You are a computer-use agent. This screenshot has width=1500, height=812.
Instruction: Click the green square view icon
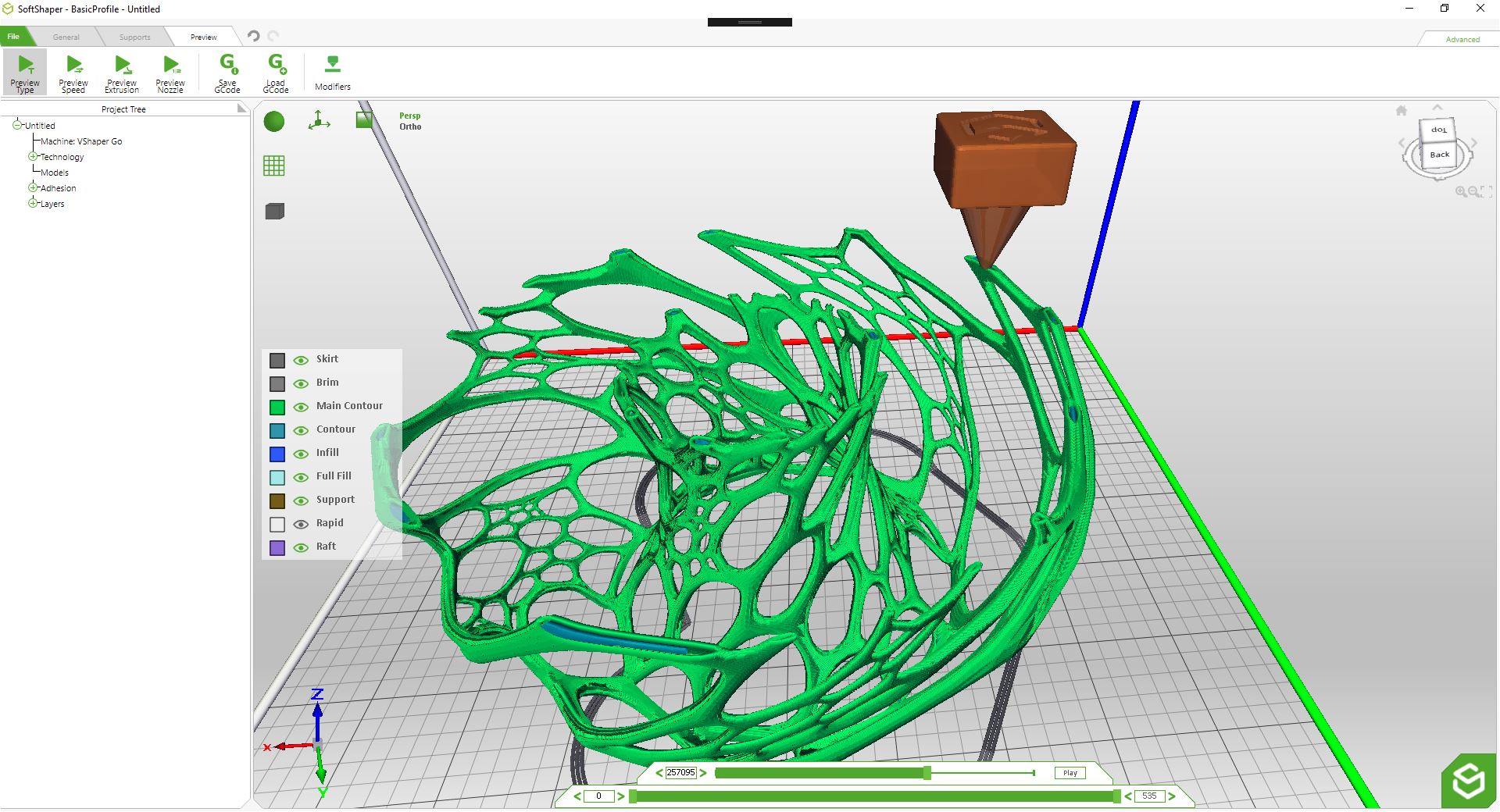point(364,119)
